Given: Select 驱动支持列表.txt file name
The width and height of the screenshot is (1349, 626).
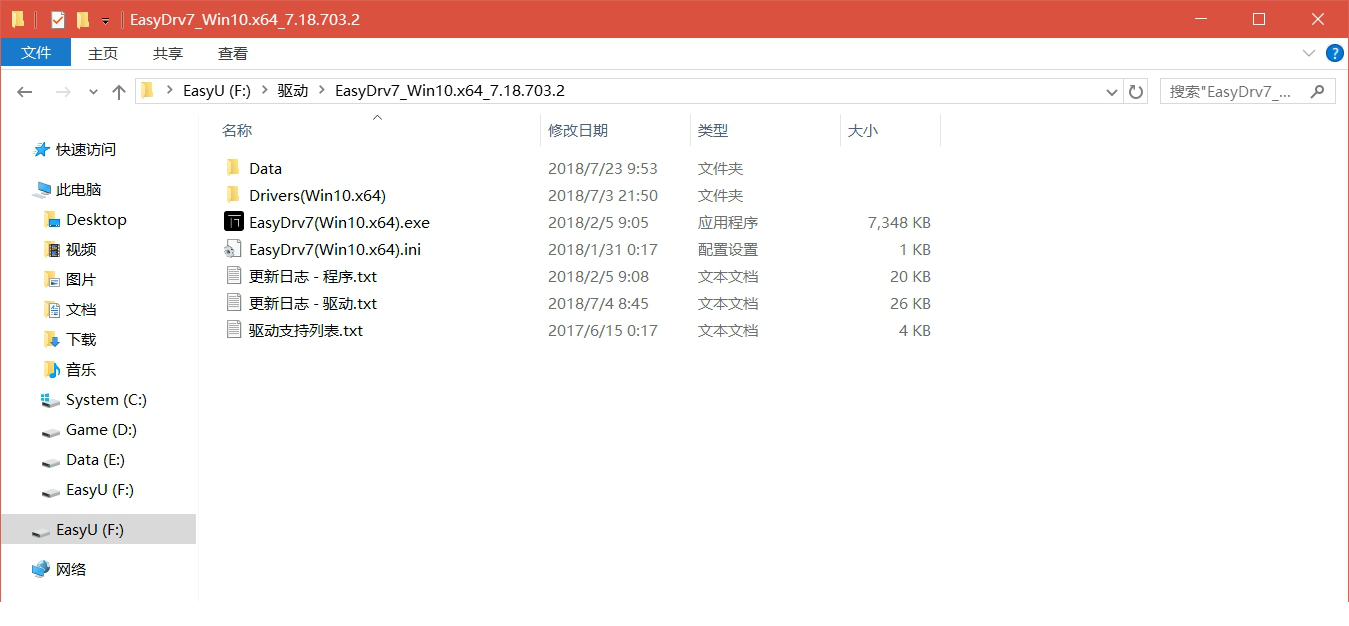Looking at the screenshot, I should coord(306,330).
